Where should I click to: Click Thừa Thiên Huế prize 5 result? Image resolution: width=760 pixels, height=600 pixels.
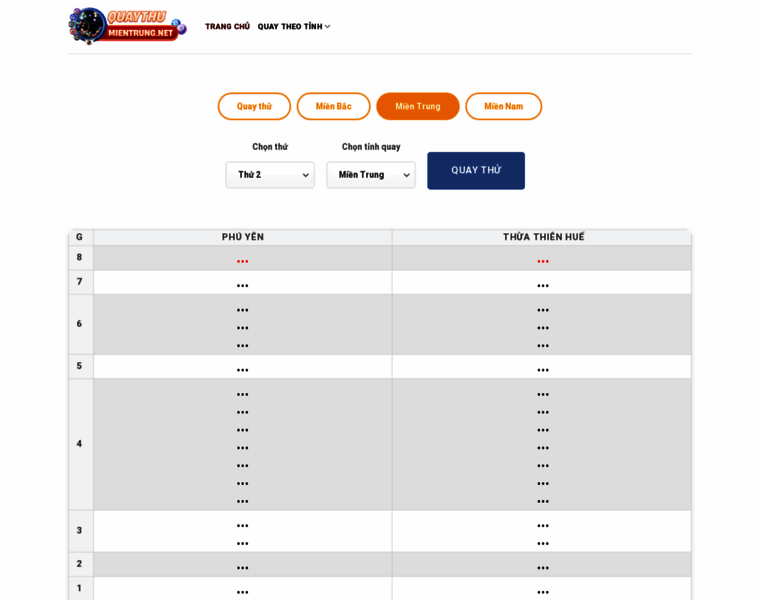click(543, 370)
